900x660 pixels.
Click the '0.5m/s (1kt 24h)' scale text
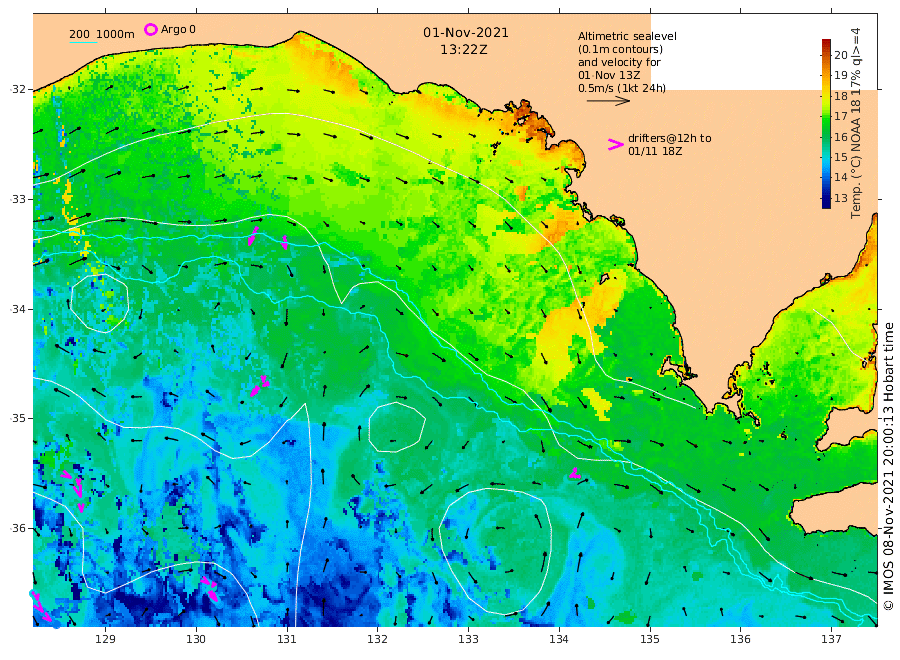(622, 88)
